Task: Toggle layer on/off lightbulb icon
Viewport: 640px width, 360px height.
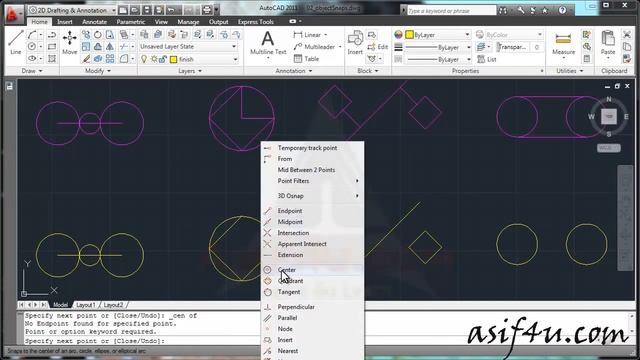Action: tap(144, 59)
